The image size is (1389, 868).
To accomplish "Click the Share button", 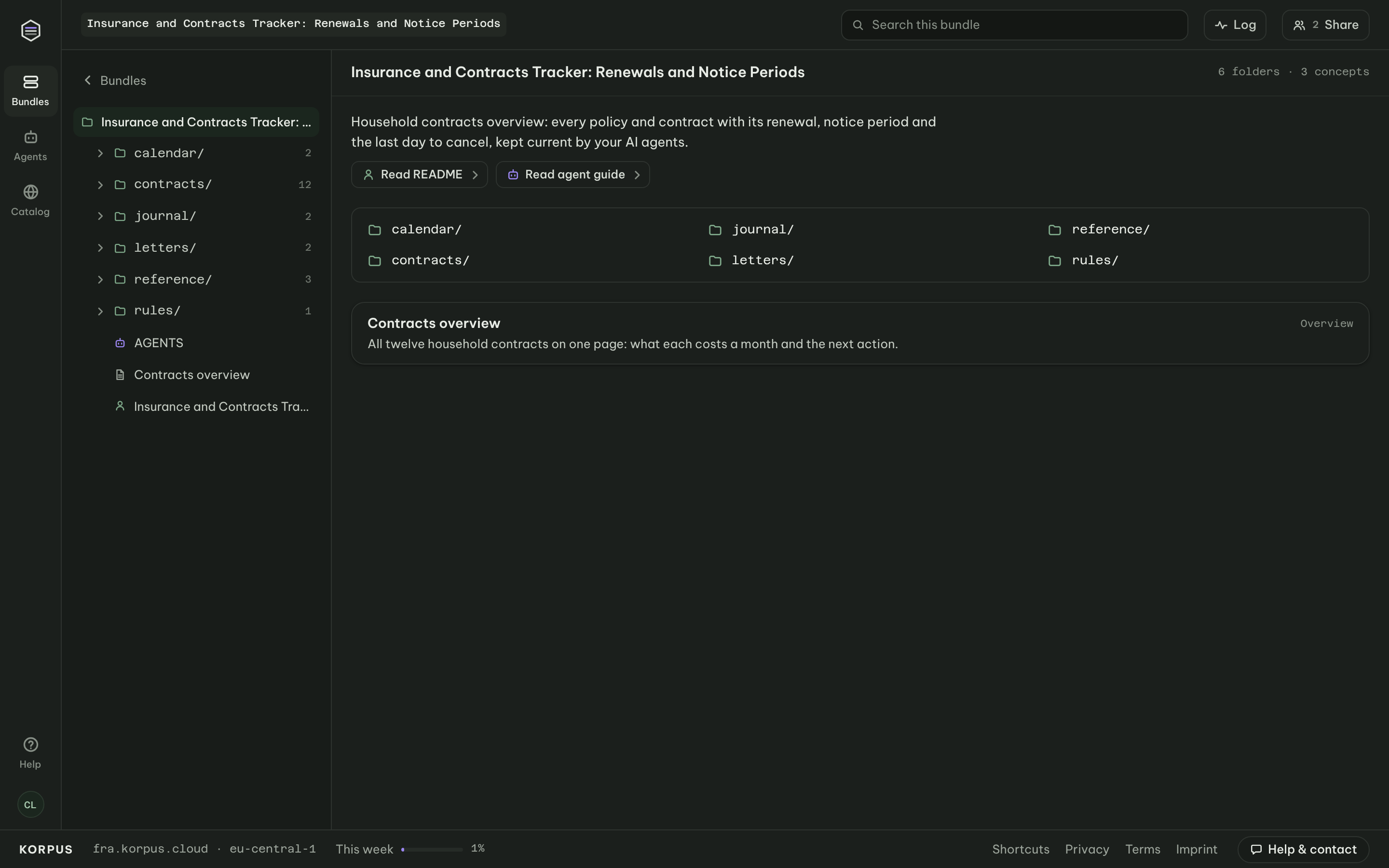I will (x=1325, y=25).
